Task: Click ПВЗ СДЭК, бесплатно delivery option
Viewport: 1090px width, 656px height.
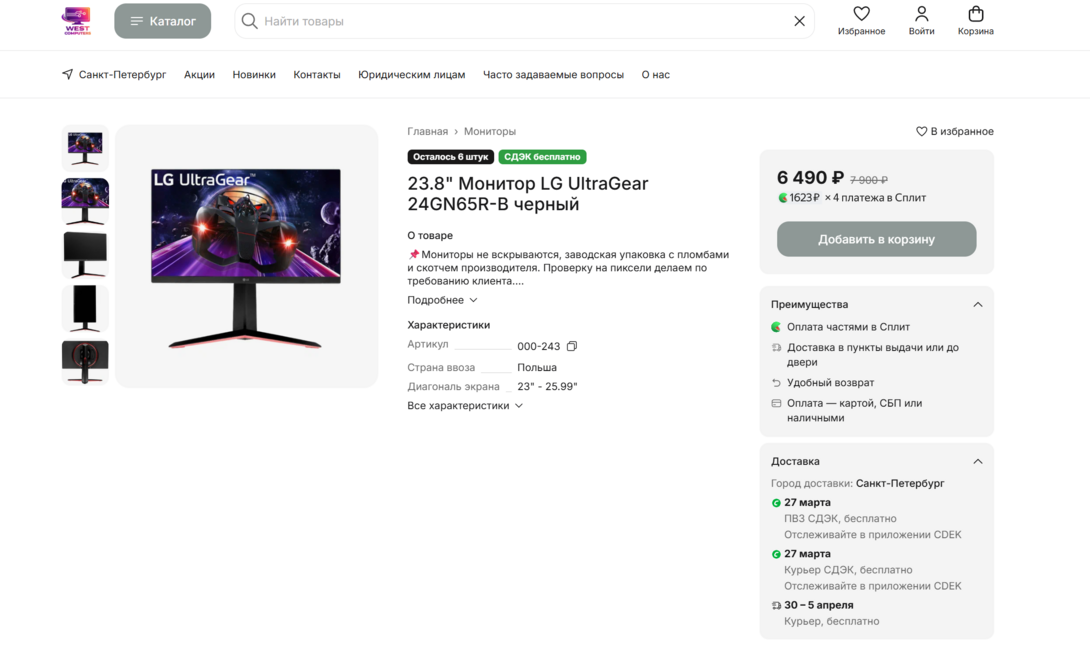Action: pyautogui.click(x=840, y=518)
